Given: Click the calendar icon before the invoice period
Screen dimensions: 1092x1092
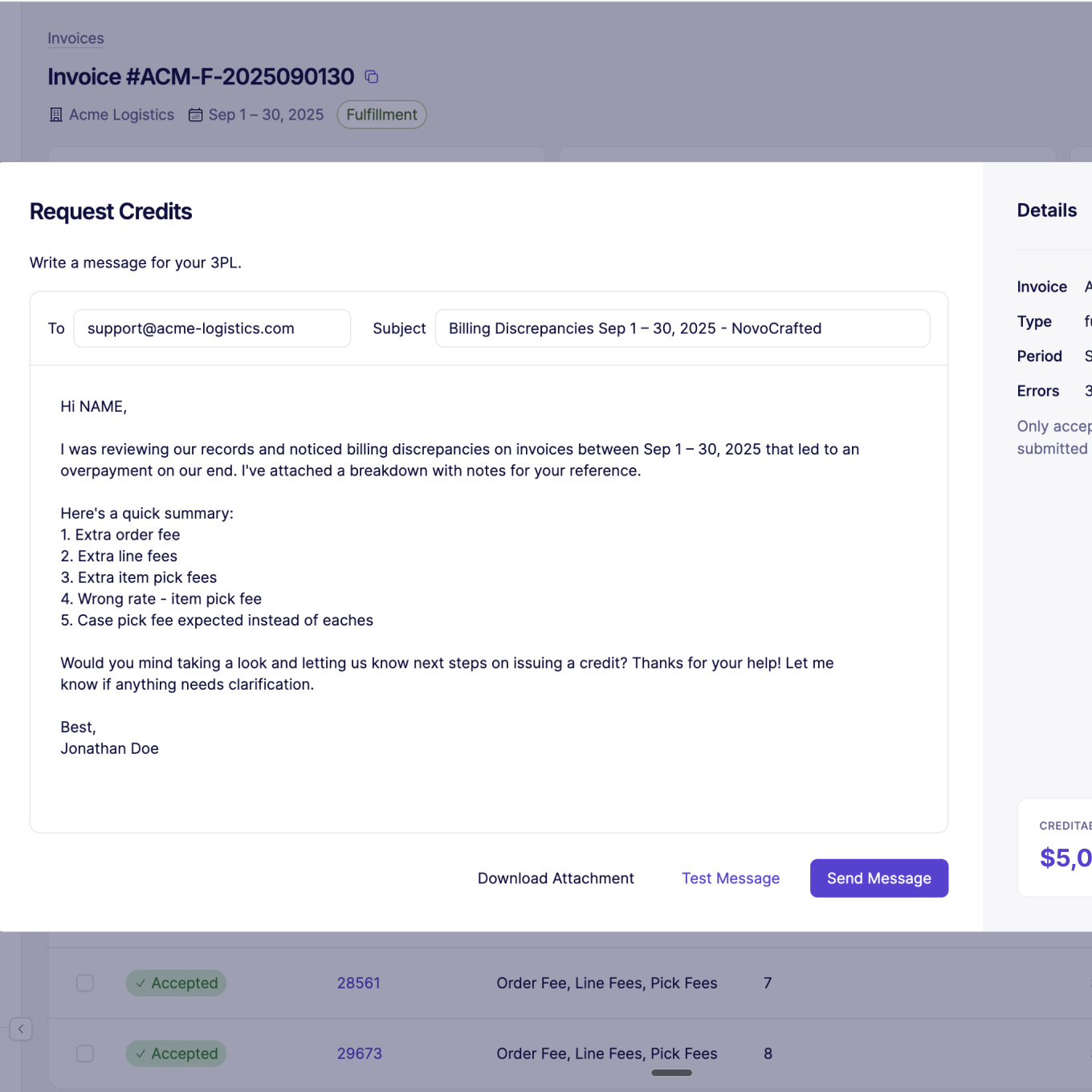Looking at the screenshot, I should tap(195, 115).
